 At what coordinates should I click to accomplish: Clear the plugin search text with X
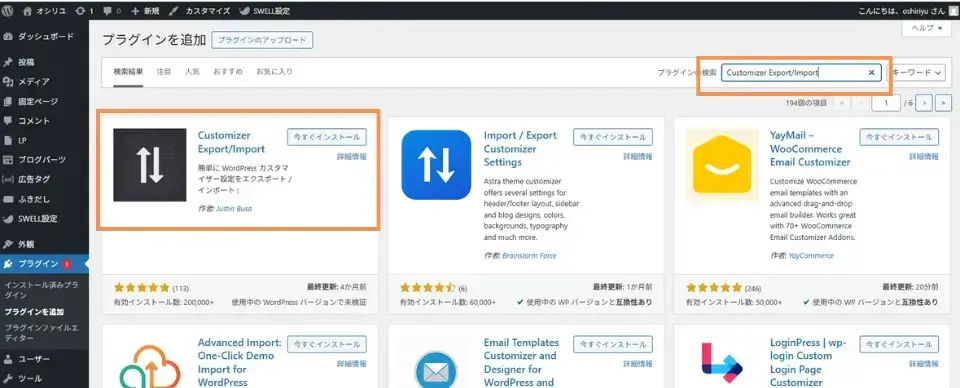tap(871, 73)
